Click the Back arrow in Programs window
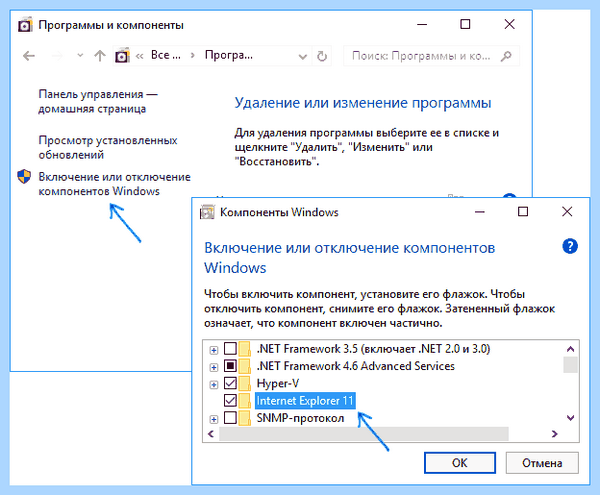 (29, 56)
